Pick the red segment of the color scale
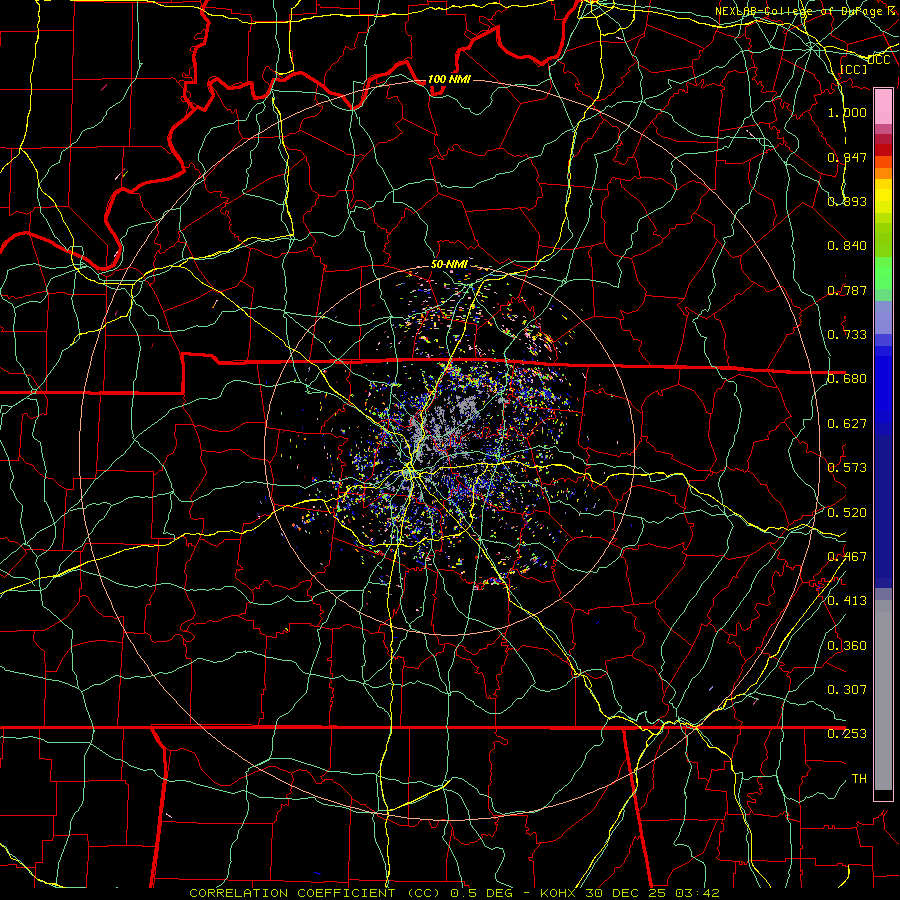 (x=883, y=150)
